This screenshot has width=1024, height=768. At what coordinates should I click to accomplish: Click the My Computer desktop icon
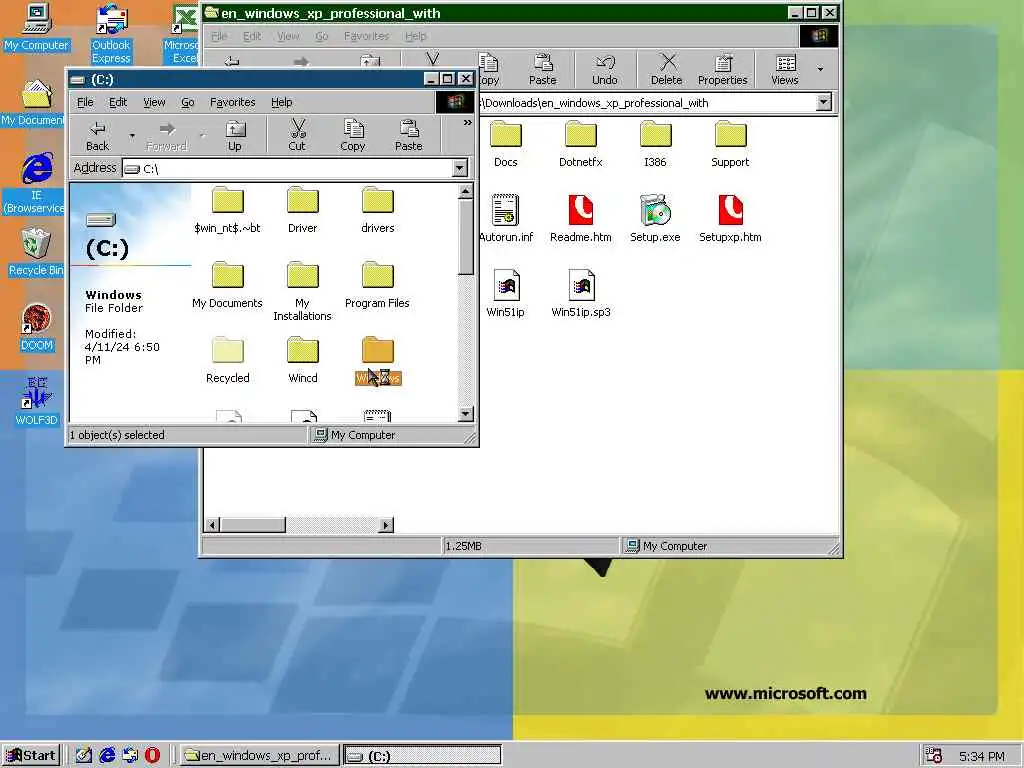(x=36, y=27)
